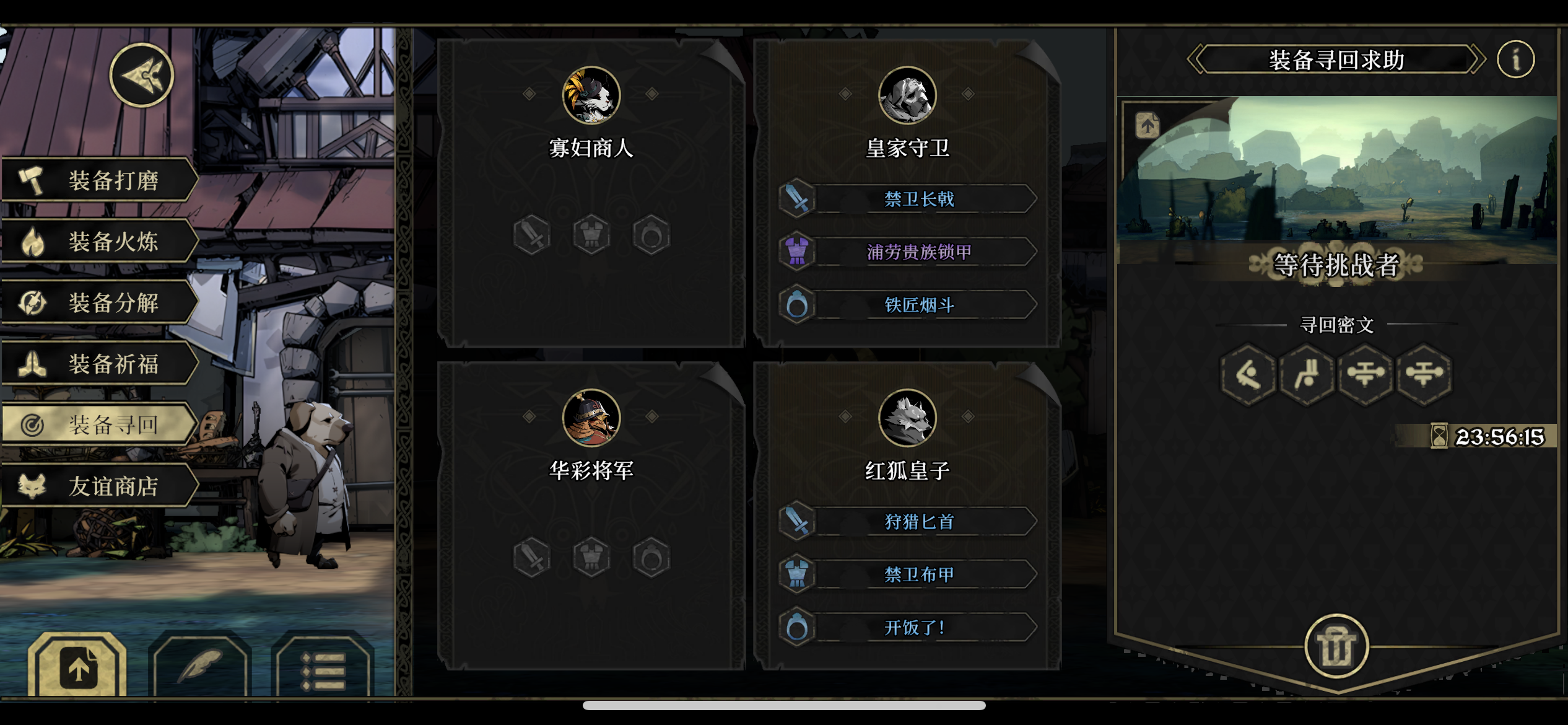This screenshot has height=725, width=1568.
Task: Select the document upload icon at bottom left
Action: pyautogui.click(x=78, y=666)
